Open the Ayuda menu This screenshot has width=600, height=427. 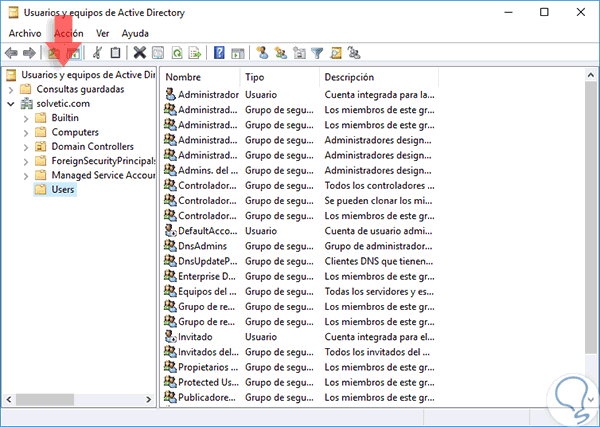135,33
